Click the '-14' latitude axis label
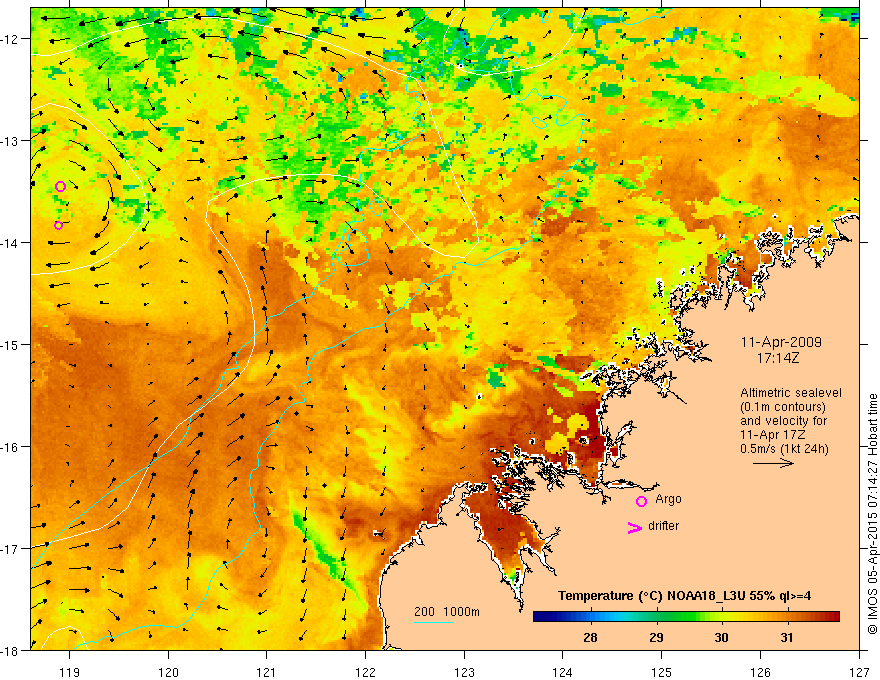This screenshot has width=880, height=680. pyautogui.click(x=10, y=243)
